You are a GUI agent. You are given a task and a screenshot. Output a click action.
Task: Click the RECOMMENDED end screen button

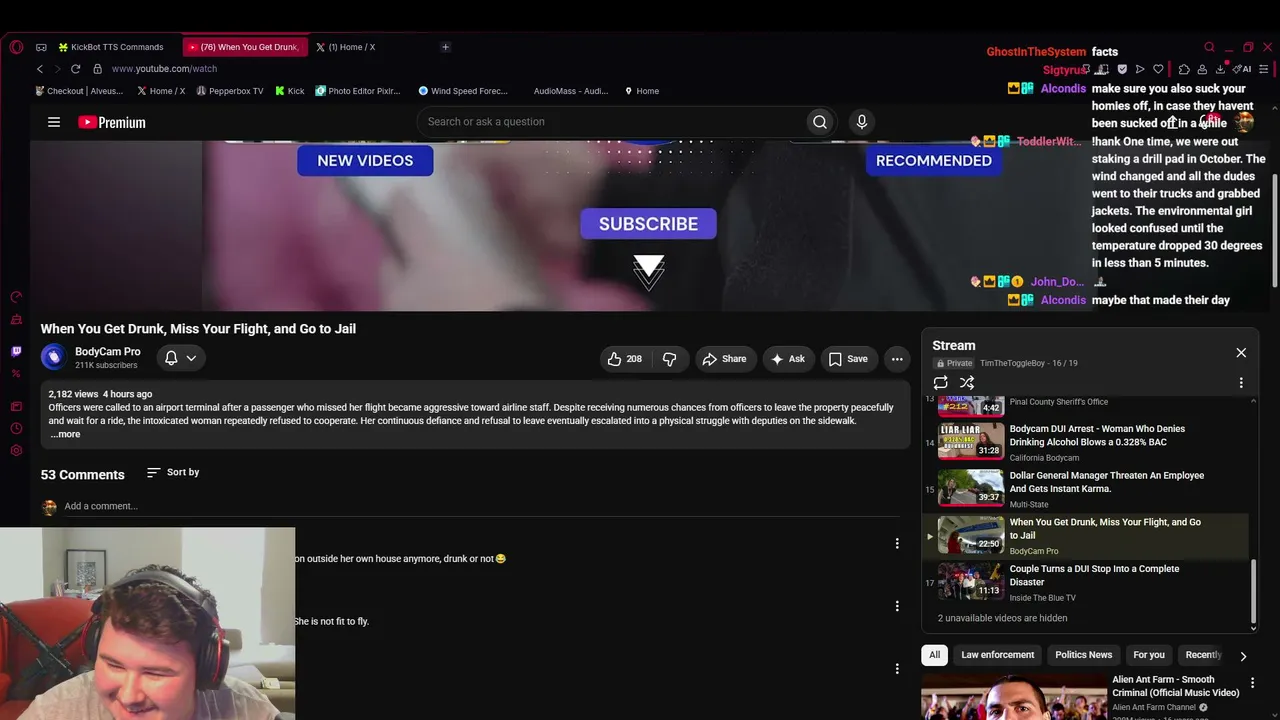click(x=934, y=160)
